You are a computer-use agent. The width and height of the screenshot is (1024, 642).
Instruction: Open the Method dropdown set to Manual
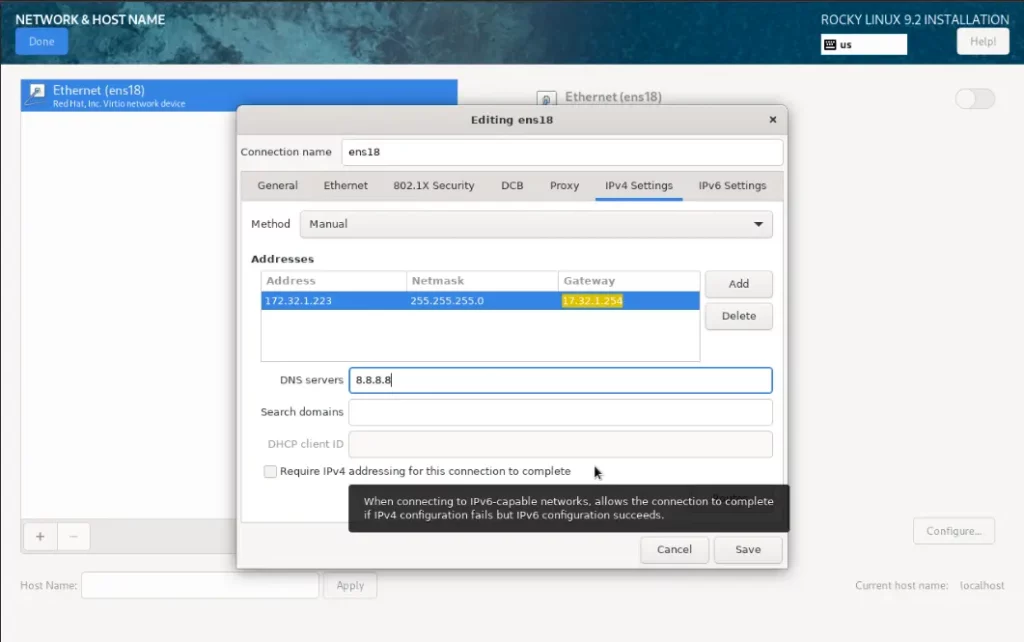[536, 224]
